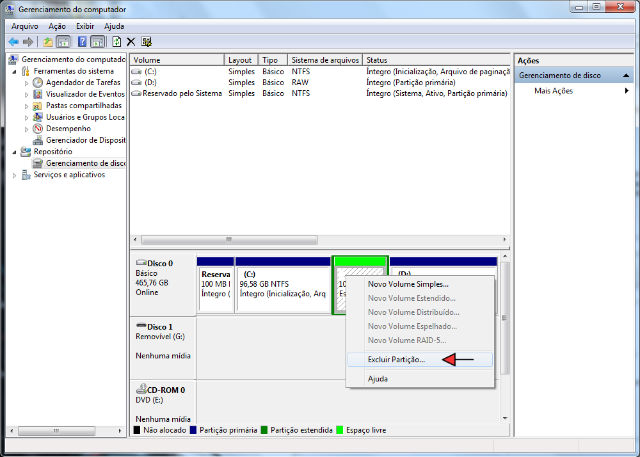Sort by Sistema de arquivos column header

tap(325, 60)
